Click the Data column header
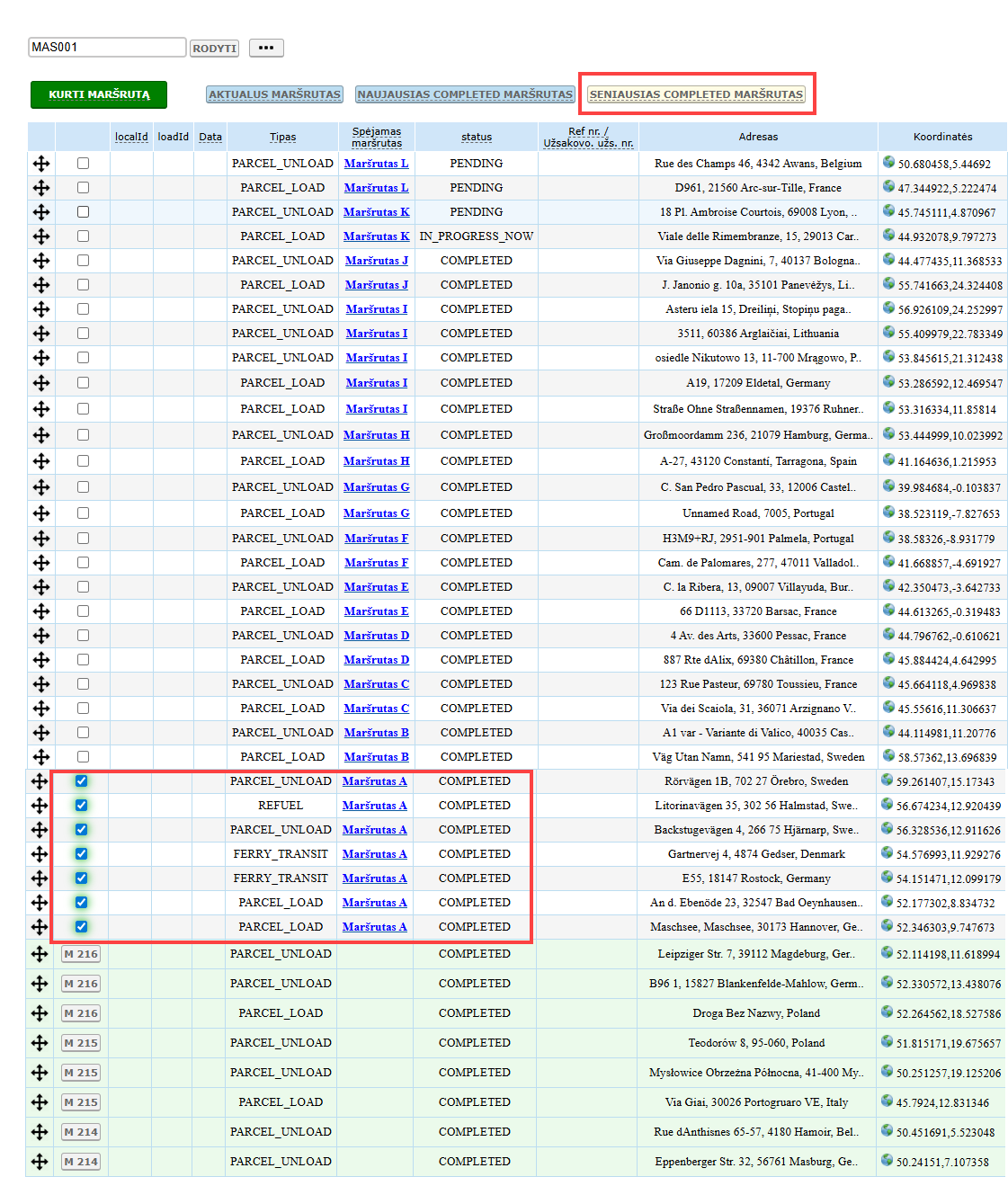Viewport: 1008px width, 1177px height. [210, 138]
